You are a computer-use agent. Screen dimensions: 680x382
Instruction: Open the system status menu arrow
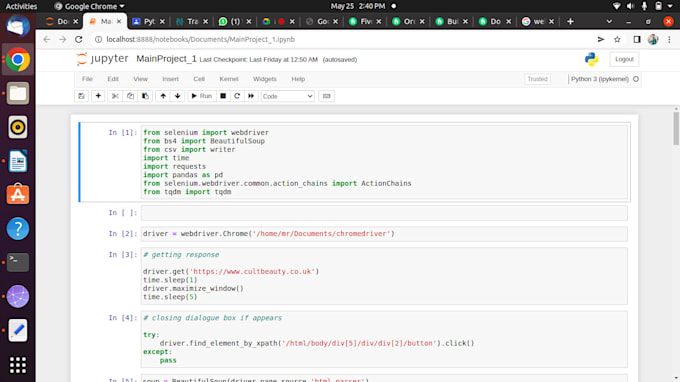(670, 6)
